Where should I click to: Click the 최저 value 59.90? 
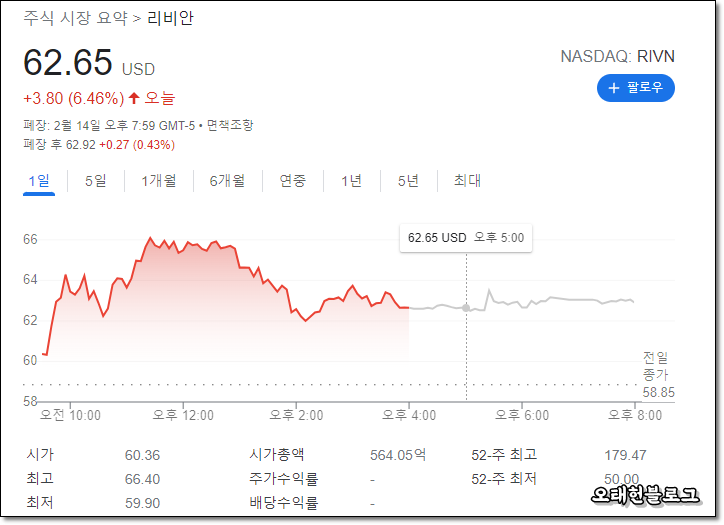pos(142,503)
